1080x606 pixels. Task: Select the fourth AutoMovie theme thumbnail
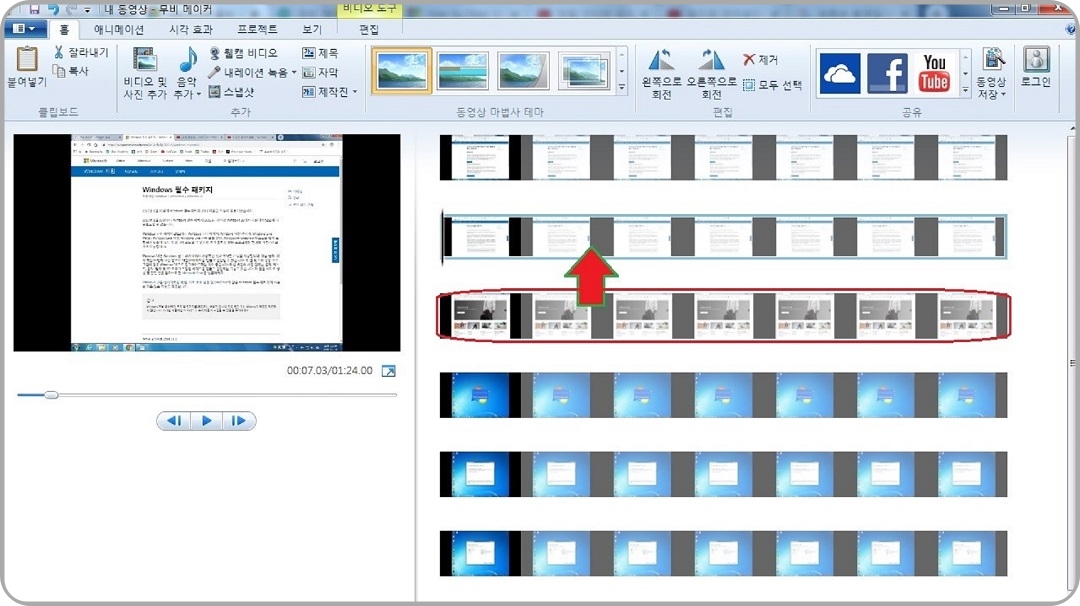point(584,70)
